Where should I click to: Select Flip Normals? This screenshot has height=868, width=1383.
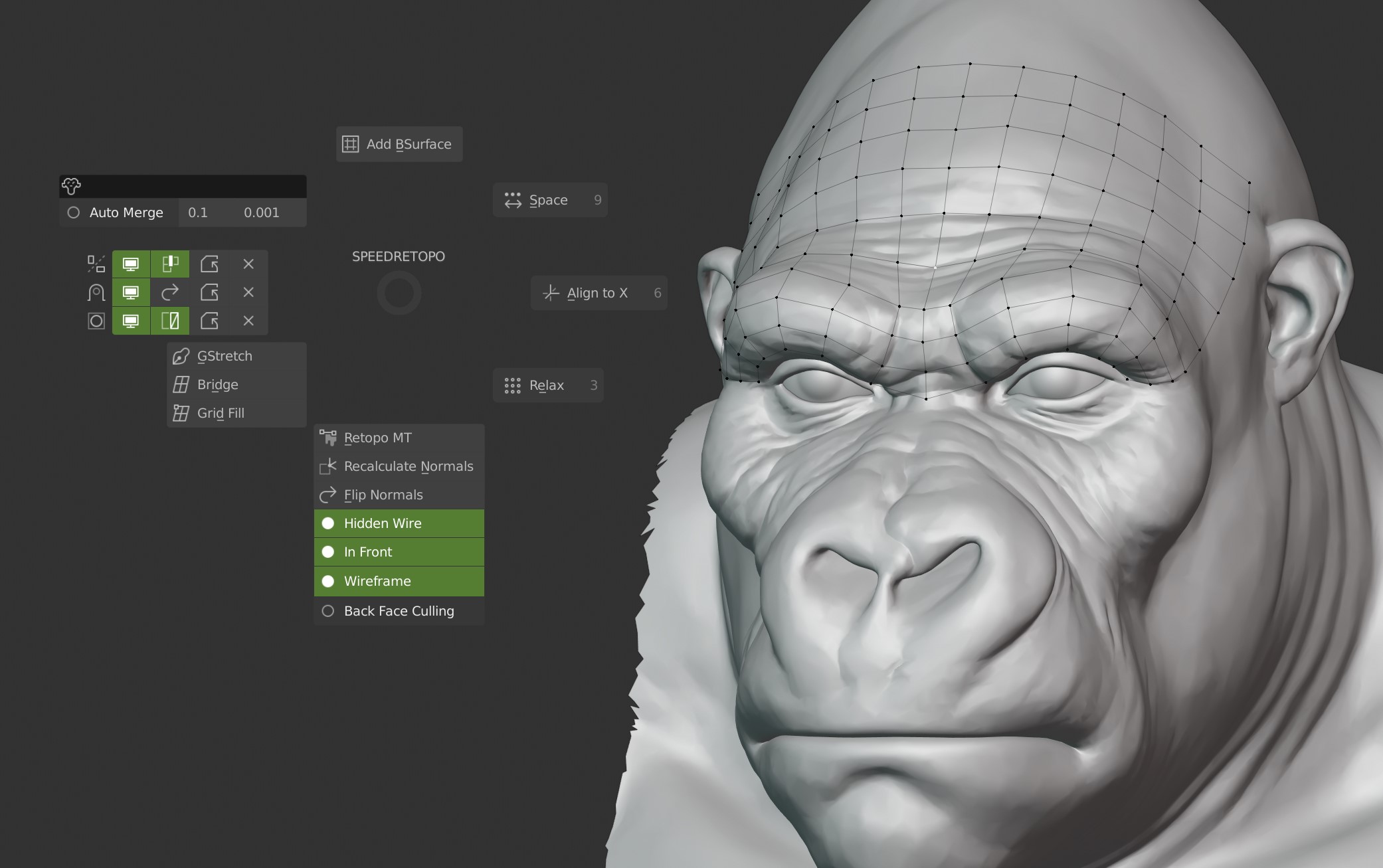pos(399,495)
